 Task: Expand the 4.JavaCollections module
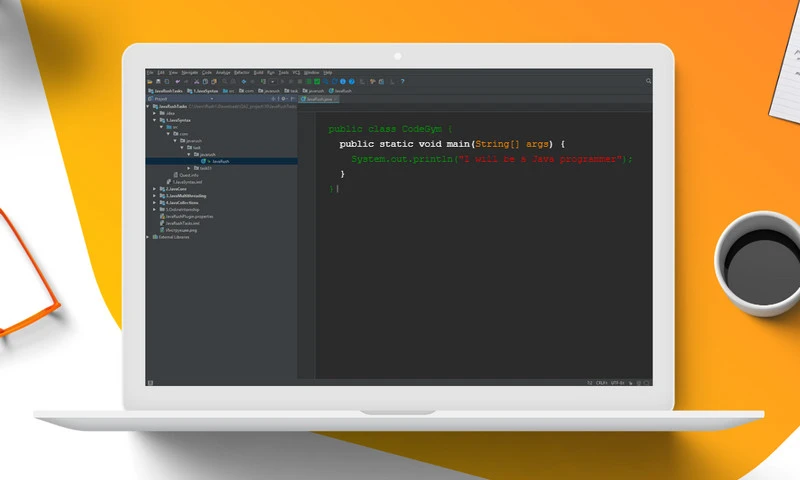[155, 203]
